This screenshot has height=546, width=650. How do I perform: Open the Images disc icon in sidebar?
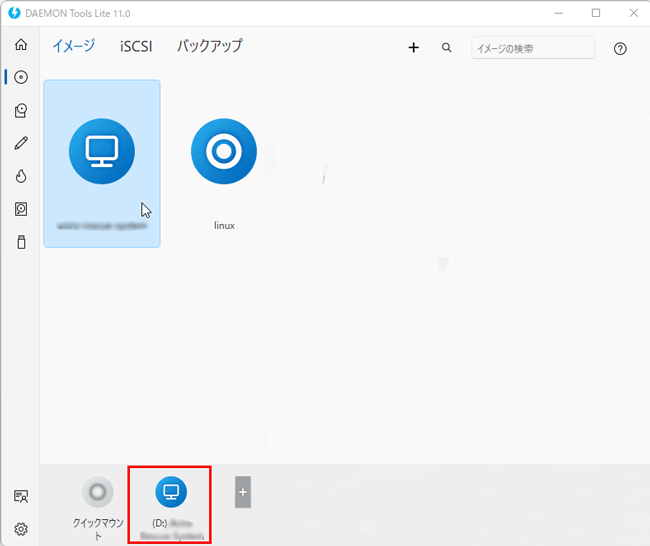point(20,78)
